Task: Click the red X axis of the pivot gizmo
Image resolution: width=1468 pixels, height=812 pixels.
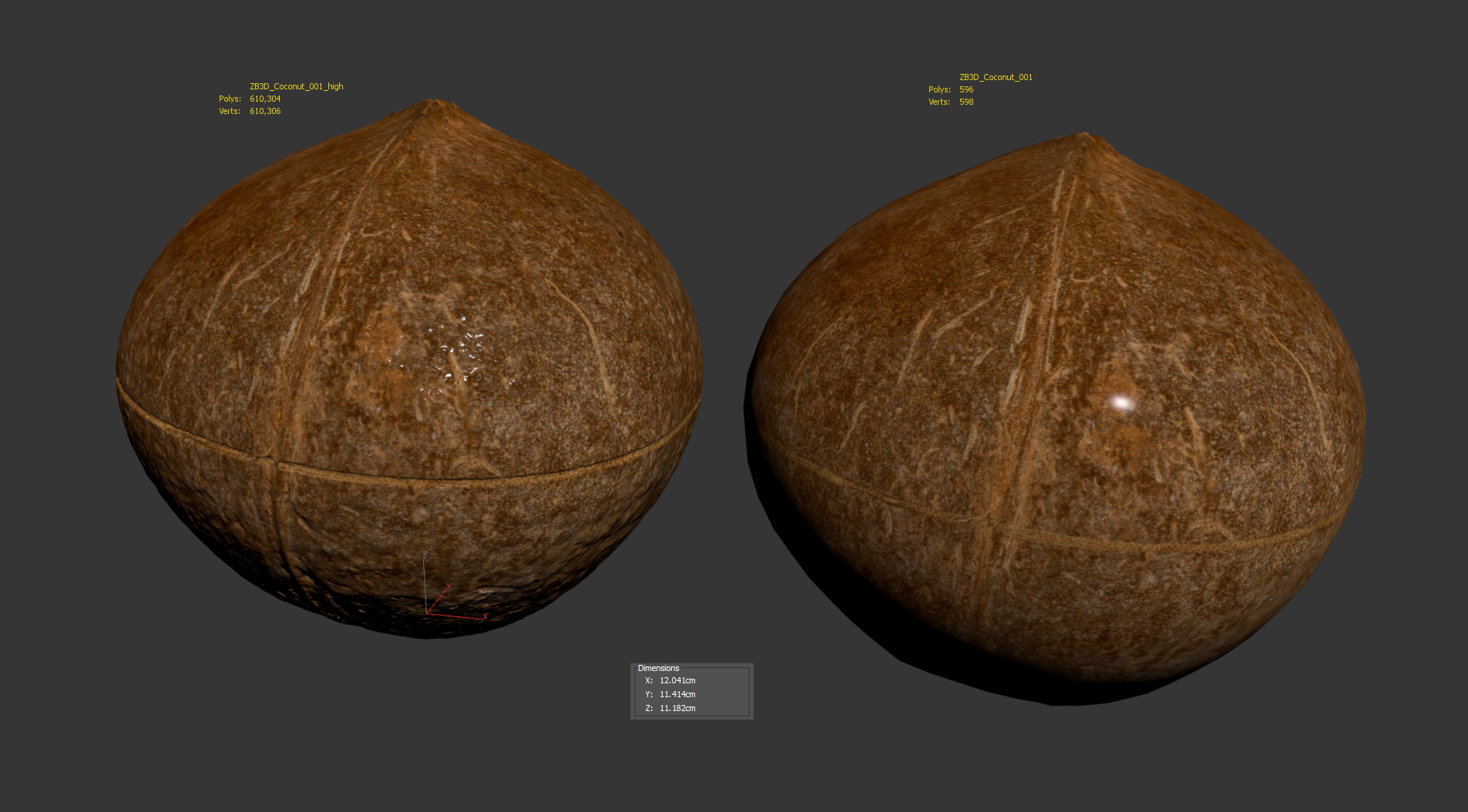Action: pos(461,616)
